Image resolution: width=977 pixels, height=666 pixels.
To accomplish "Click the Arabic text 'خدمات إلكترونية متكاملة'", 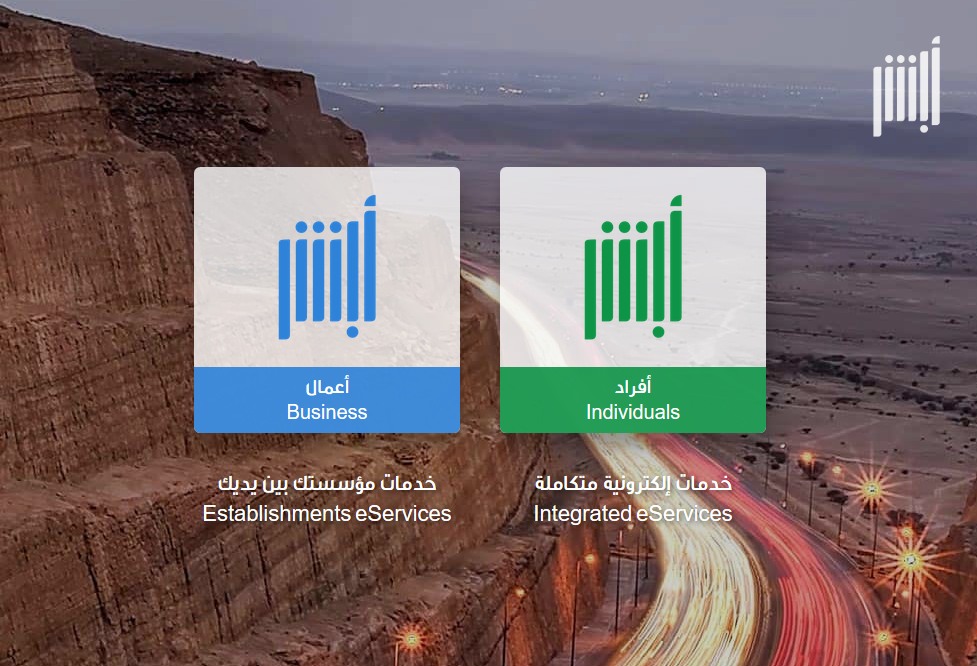I will [633, 483].
